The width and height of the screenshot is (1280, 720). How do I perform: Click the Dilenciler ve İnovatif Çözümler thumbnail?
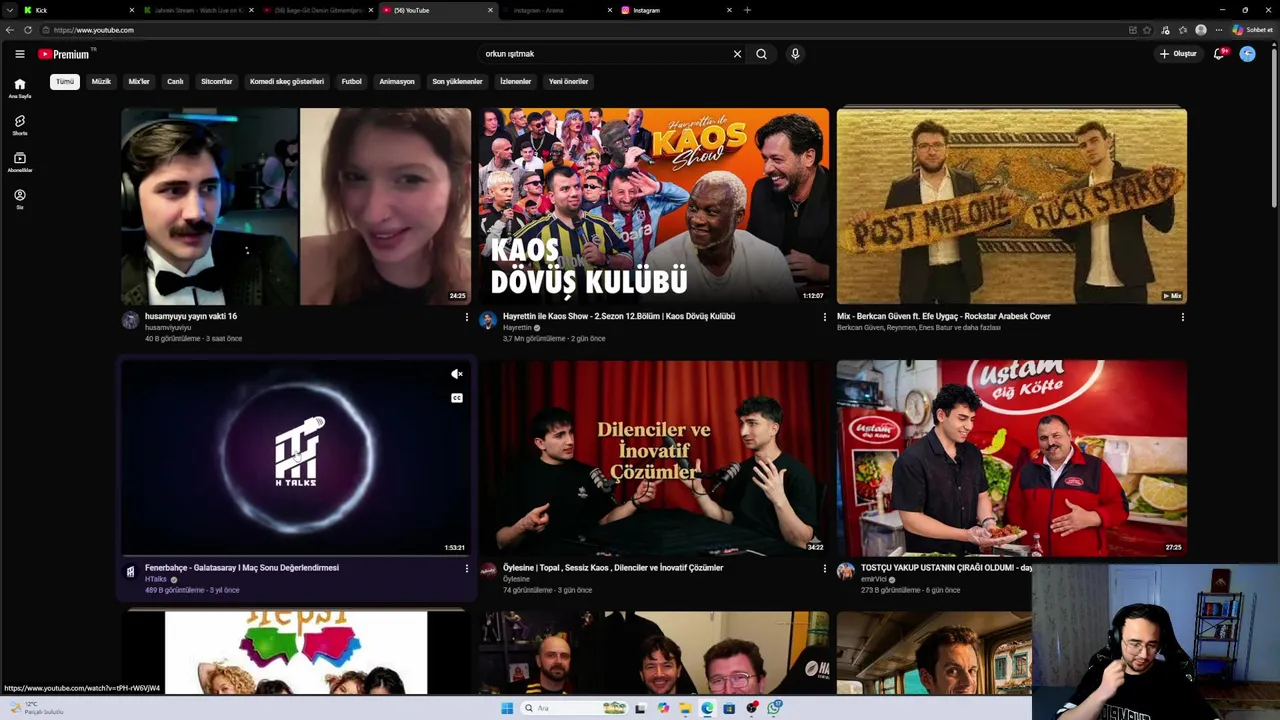[654, 458]
